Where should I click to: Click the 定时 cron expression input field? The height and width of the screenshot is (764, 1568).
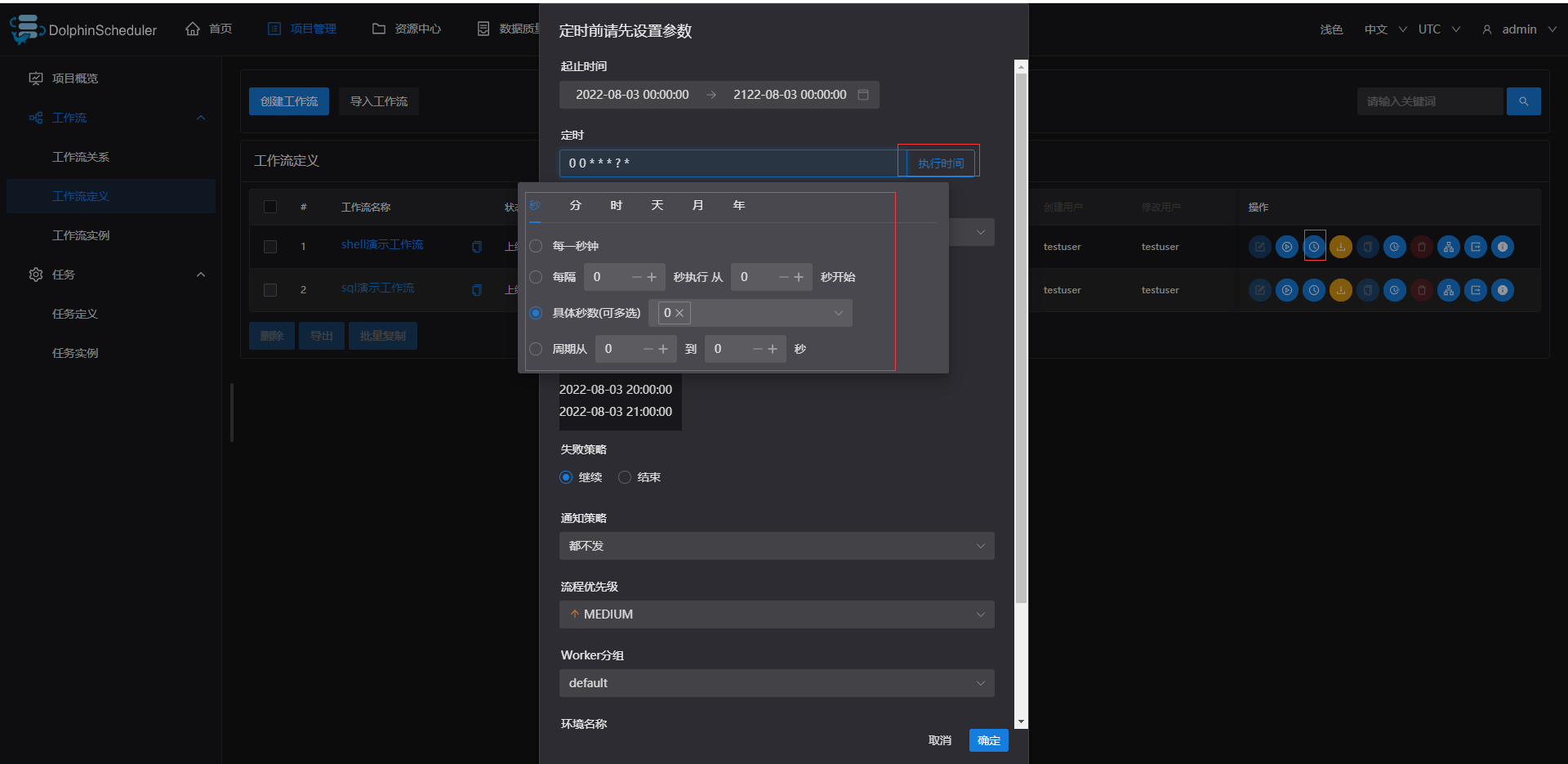733,163
